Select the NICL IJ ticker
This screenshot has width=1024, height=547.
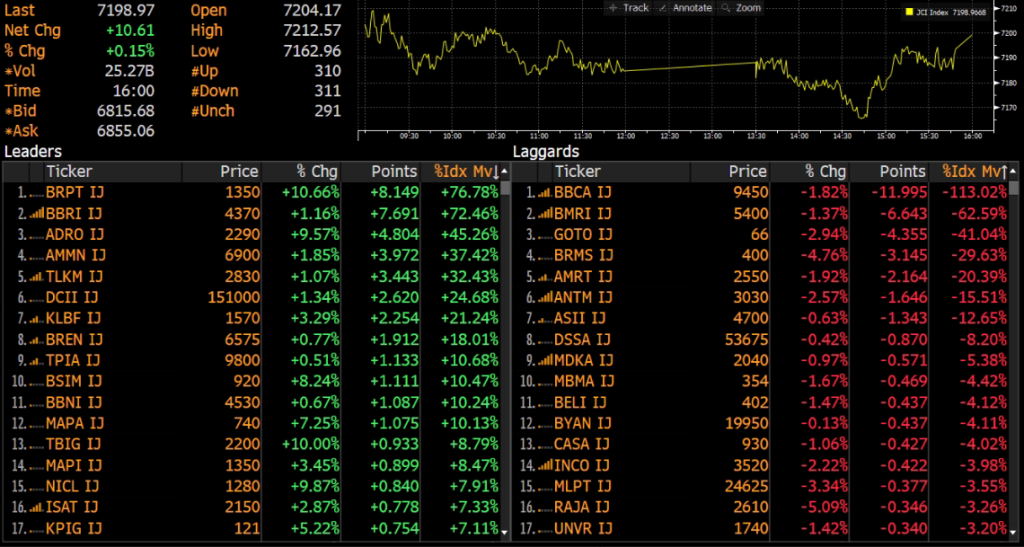[x=72, y=486]
